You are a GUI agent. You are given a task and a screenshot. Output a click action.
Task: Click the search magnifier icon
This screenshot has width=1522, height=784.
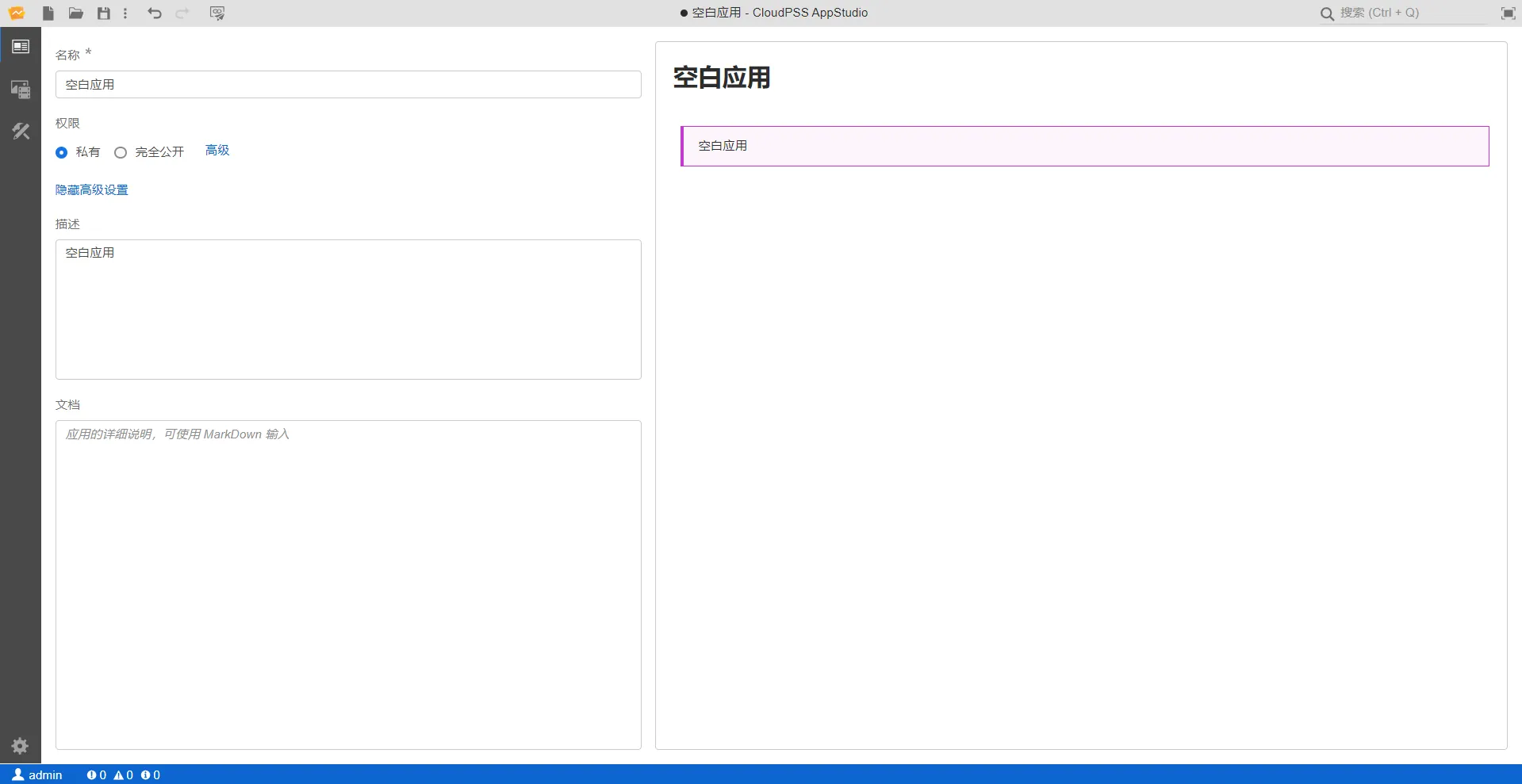point(1327,13)
